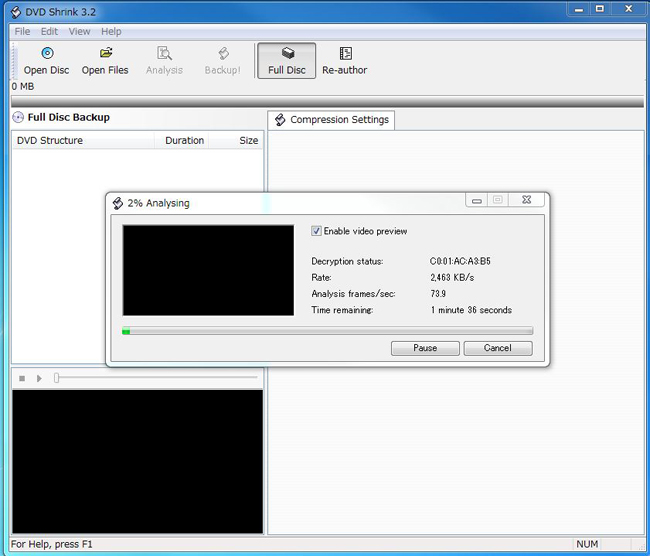This screenshot has width=650, height=556.
Task: Select the Compression Settings tab
Action: pyautogui.click(x=331, y=120)
